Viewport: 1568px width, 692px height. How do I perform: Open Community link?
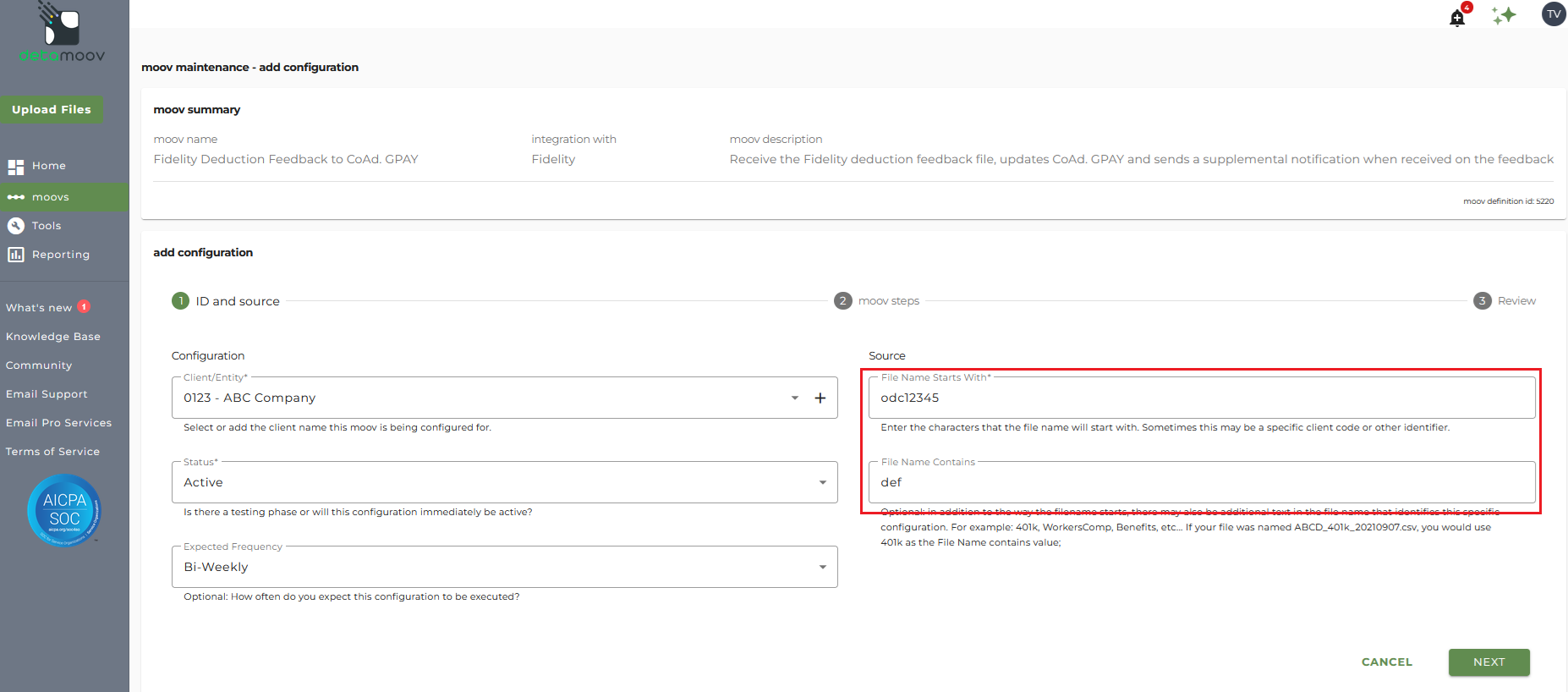click(39, 365)
